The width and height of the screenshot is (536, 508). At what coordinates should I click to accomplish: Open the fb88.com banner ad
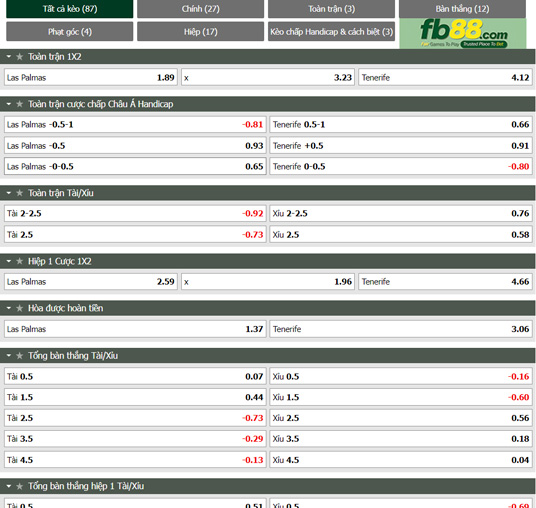tap(463, 34)
